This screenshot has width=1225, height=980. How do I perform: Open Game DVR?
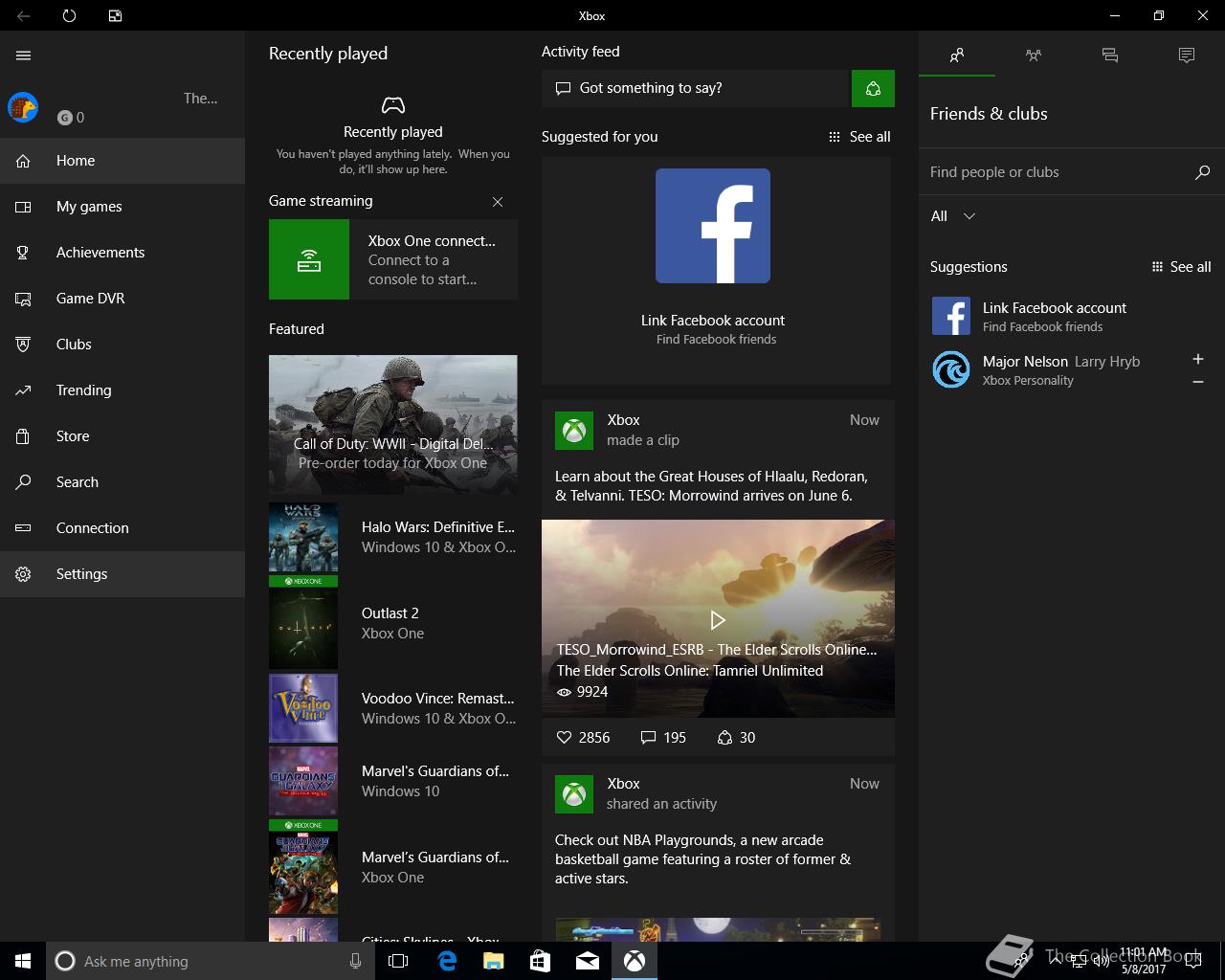point(122,299)
